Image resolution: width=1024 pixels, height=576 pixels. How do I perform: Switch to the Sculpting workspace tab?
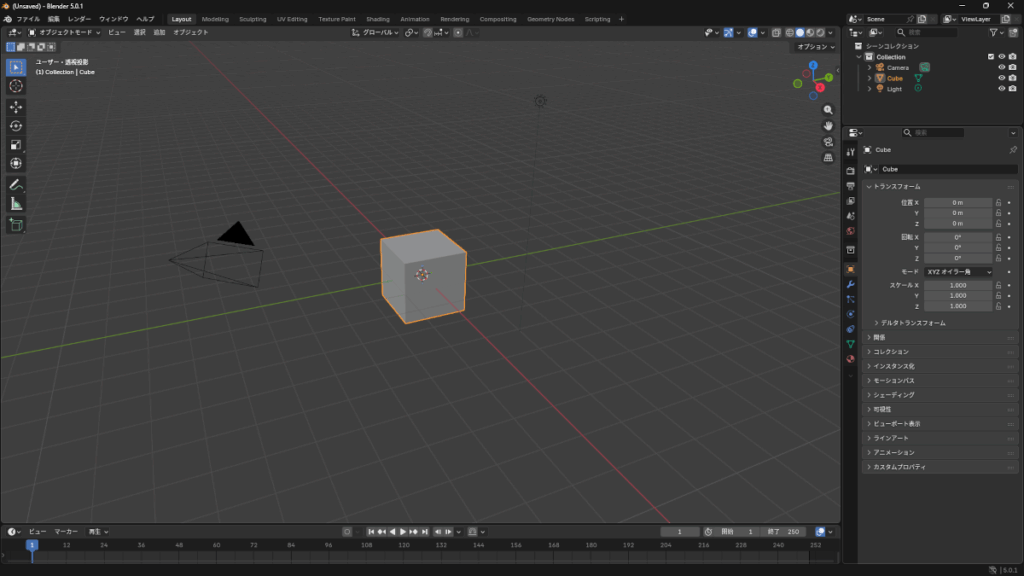252,19
